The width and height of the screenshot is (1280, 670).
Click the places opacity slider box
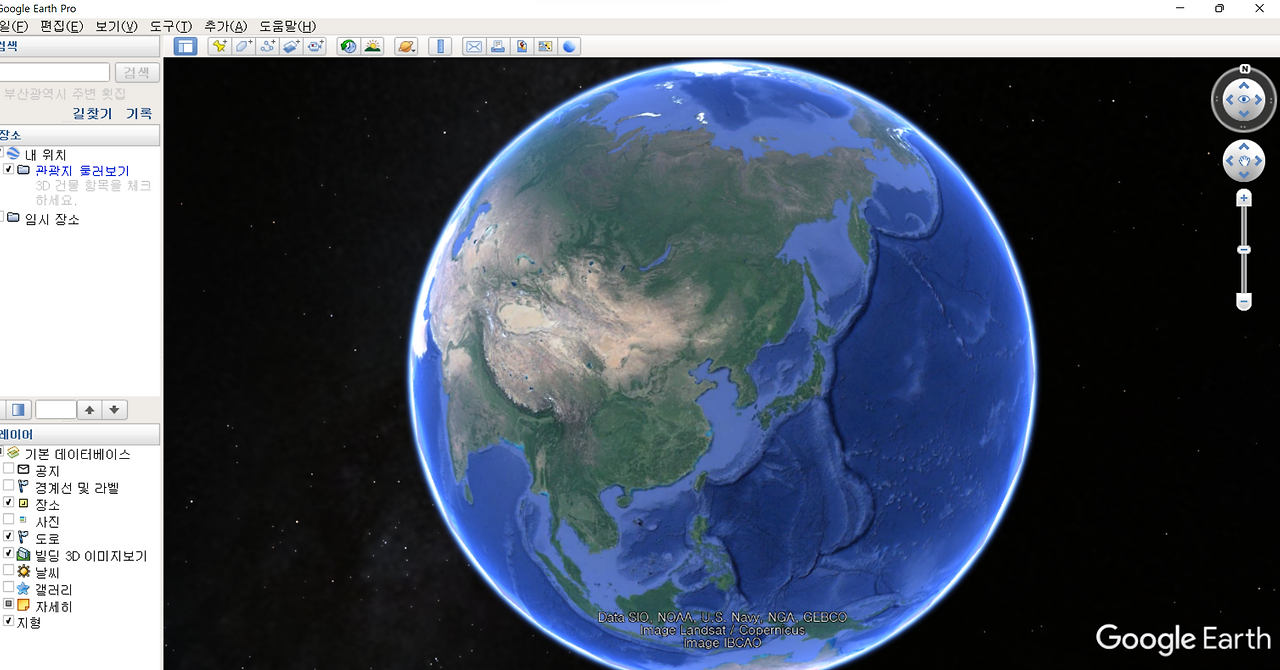(56, 409)
